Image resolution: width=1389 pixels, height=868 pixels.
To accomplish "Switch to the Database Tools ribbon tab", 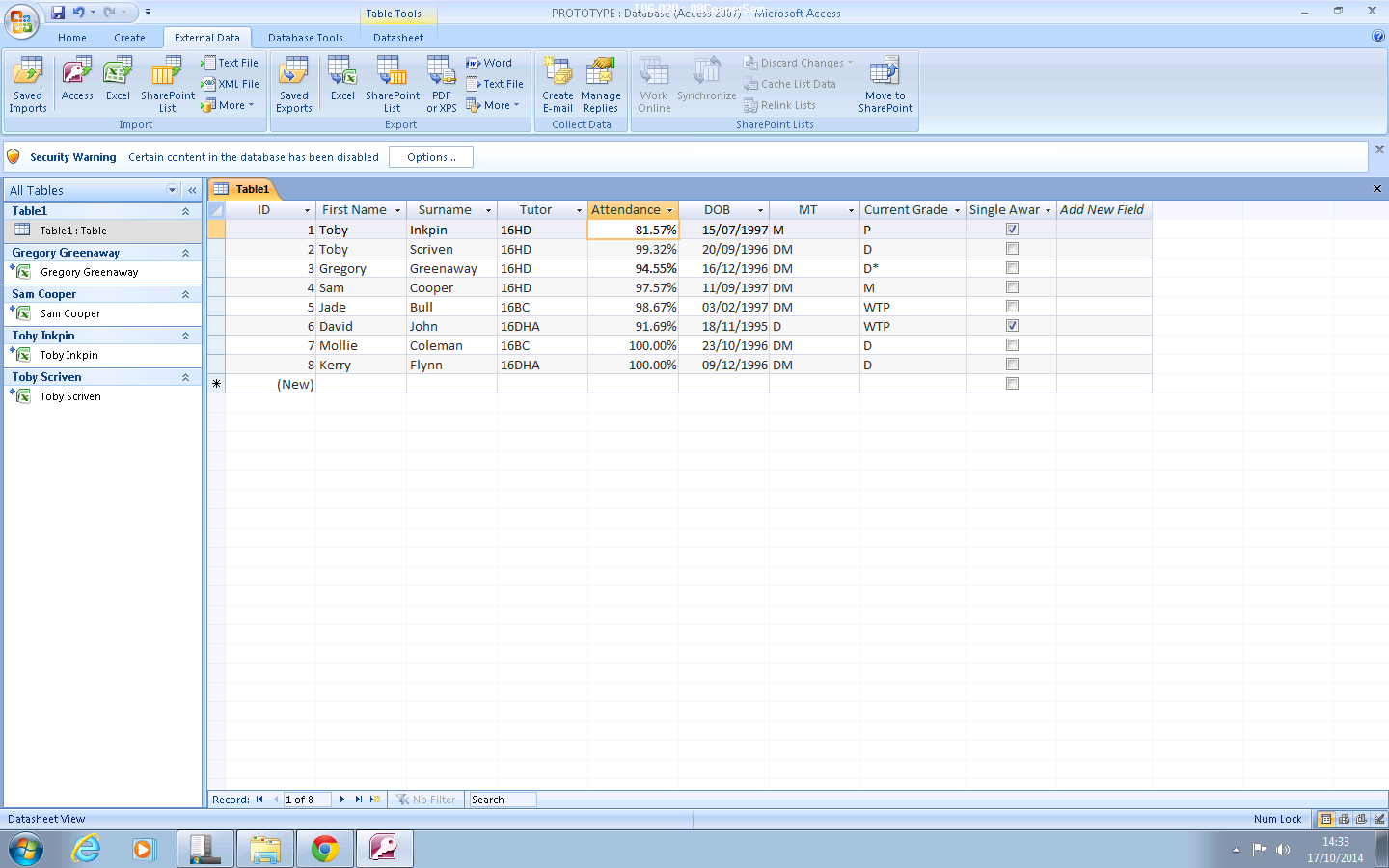I will [306, 38].
